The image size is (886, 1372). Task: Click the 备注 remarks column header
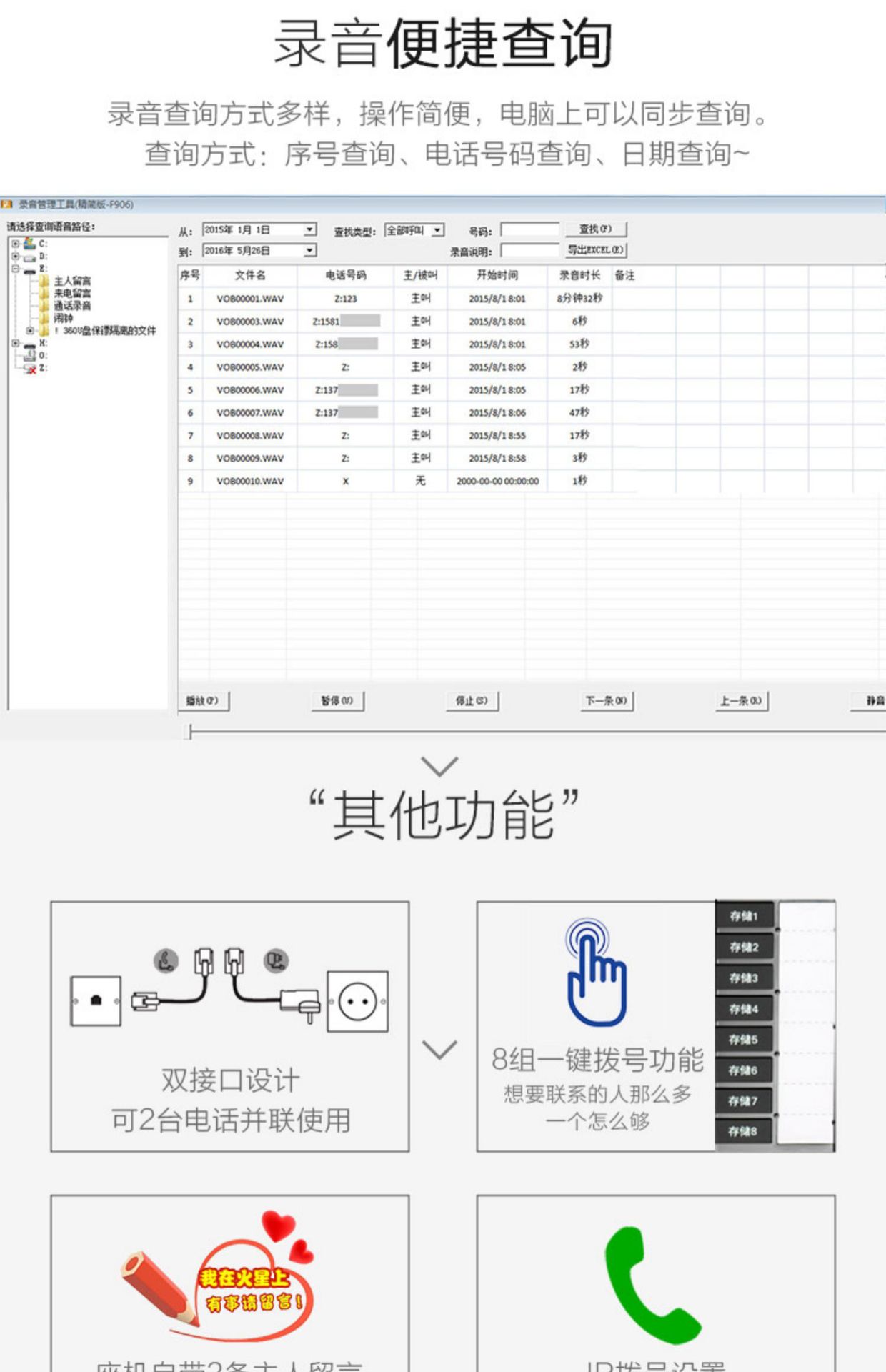tap(625, 275)
